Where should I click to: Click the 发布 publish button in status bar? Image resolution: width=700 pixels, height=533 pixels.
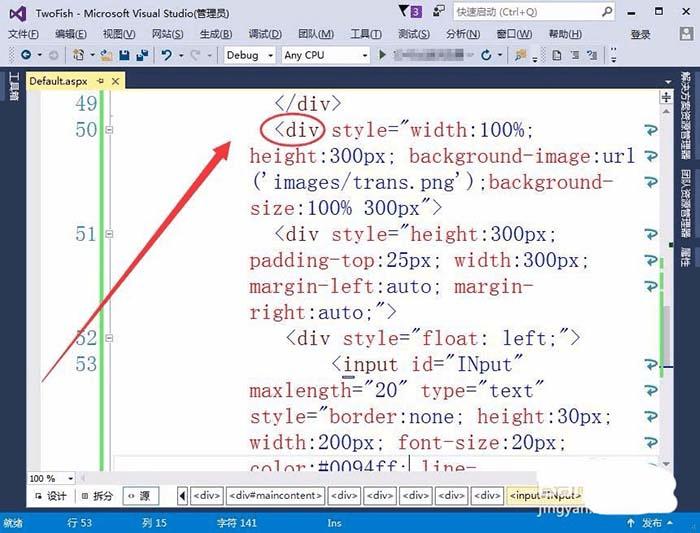652,523
